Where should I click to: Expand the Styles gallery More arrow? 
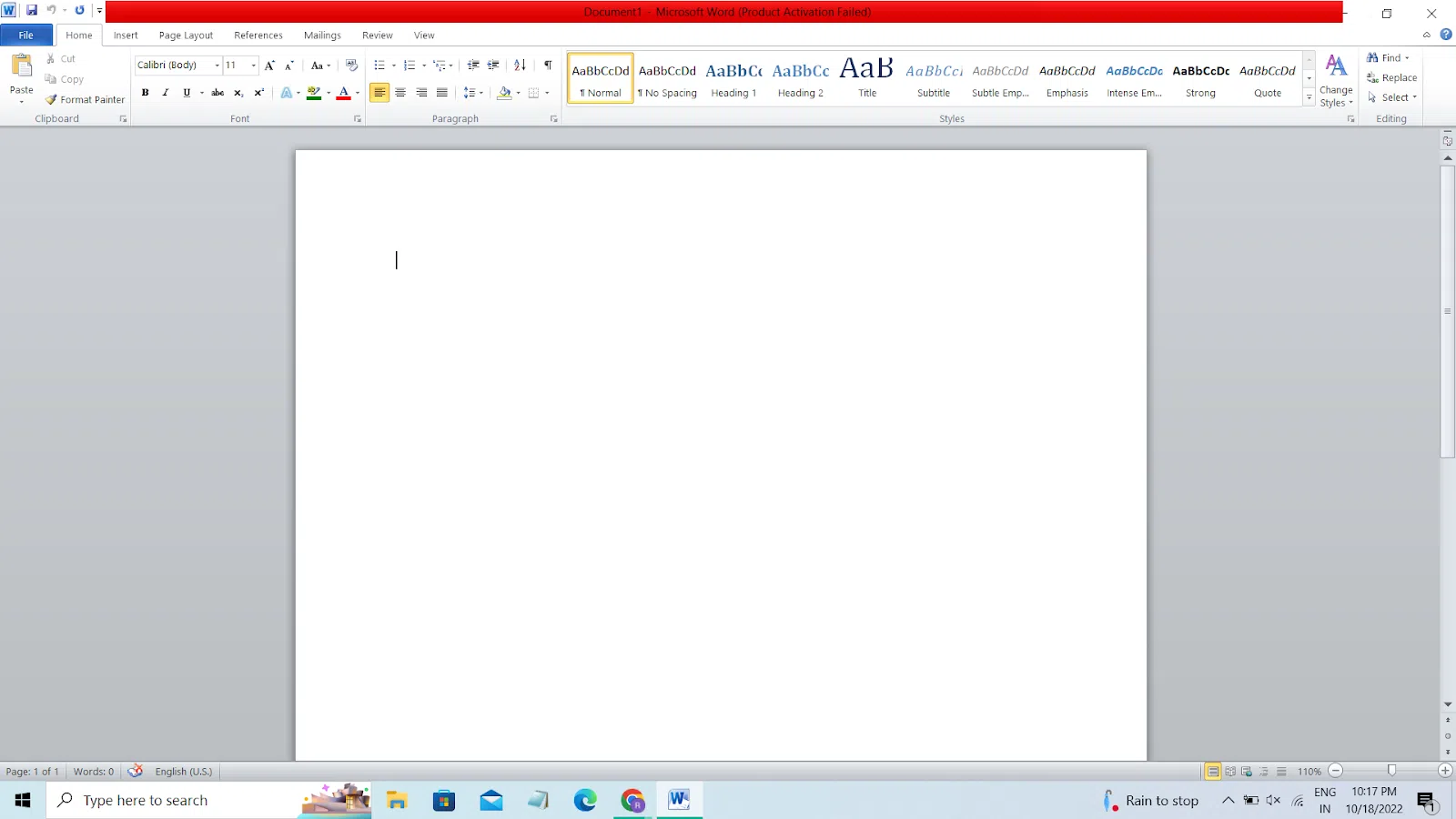[1309, 97]
